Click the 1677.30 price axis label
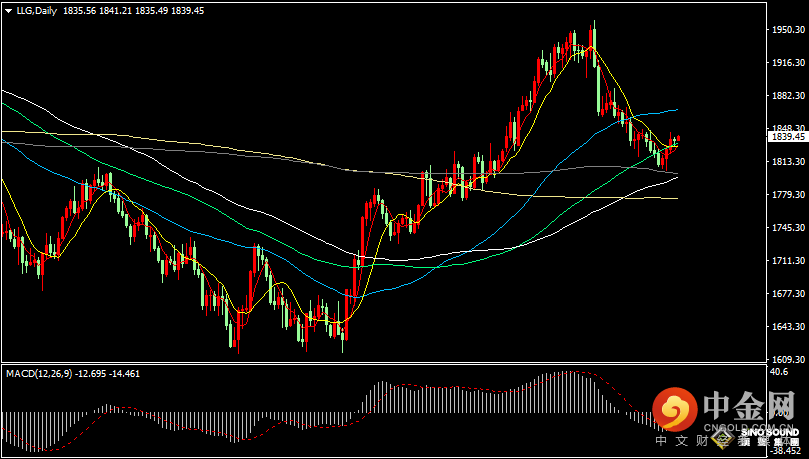 pos(788,294)
